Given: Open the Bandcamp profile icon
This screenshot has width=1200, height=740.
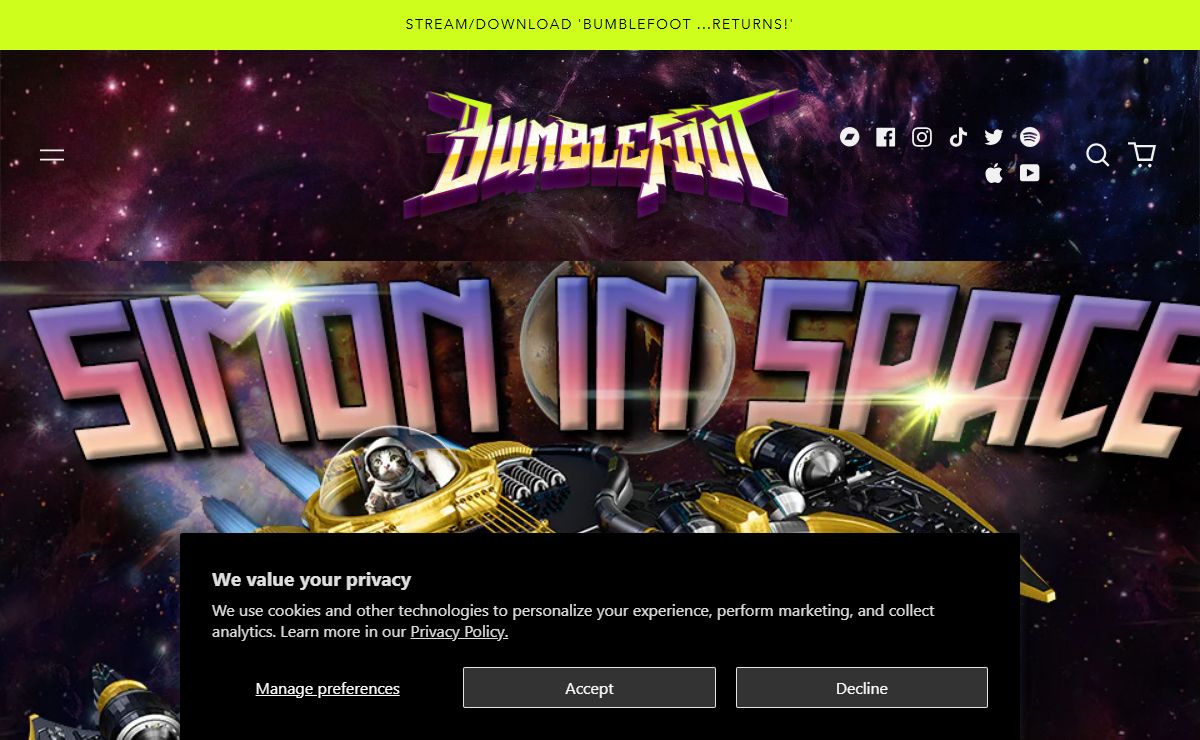Looking at the screenshot, I should point(850,137).
